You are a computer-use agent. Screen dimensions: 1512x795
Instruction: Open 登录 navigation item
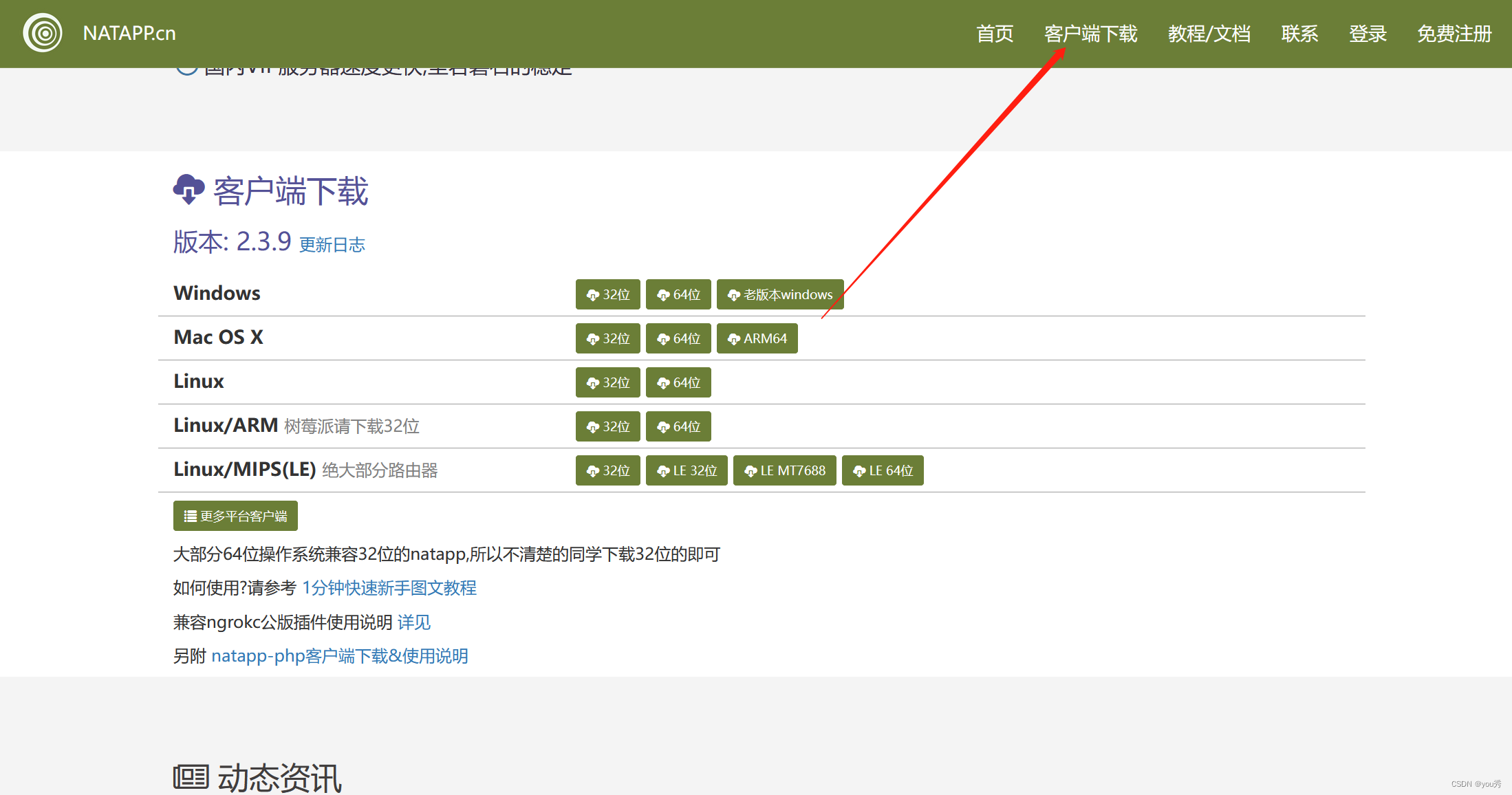tap(1368, 34)
